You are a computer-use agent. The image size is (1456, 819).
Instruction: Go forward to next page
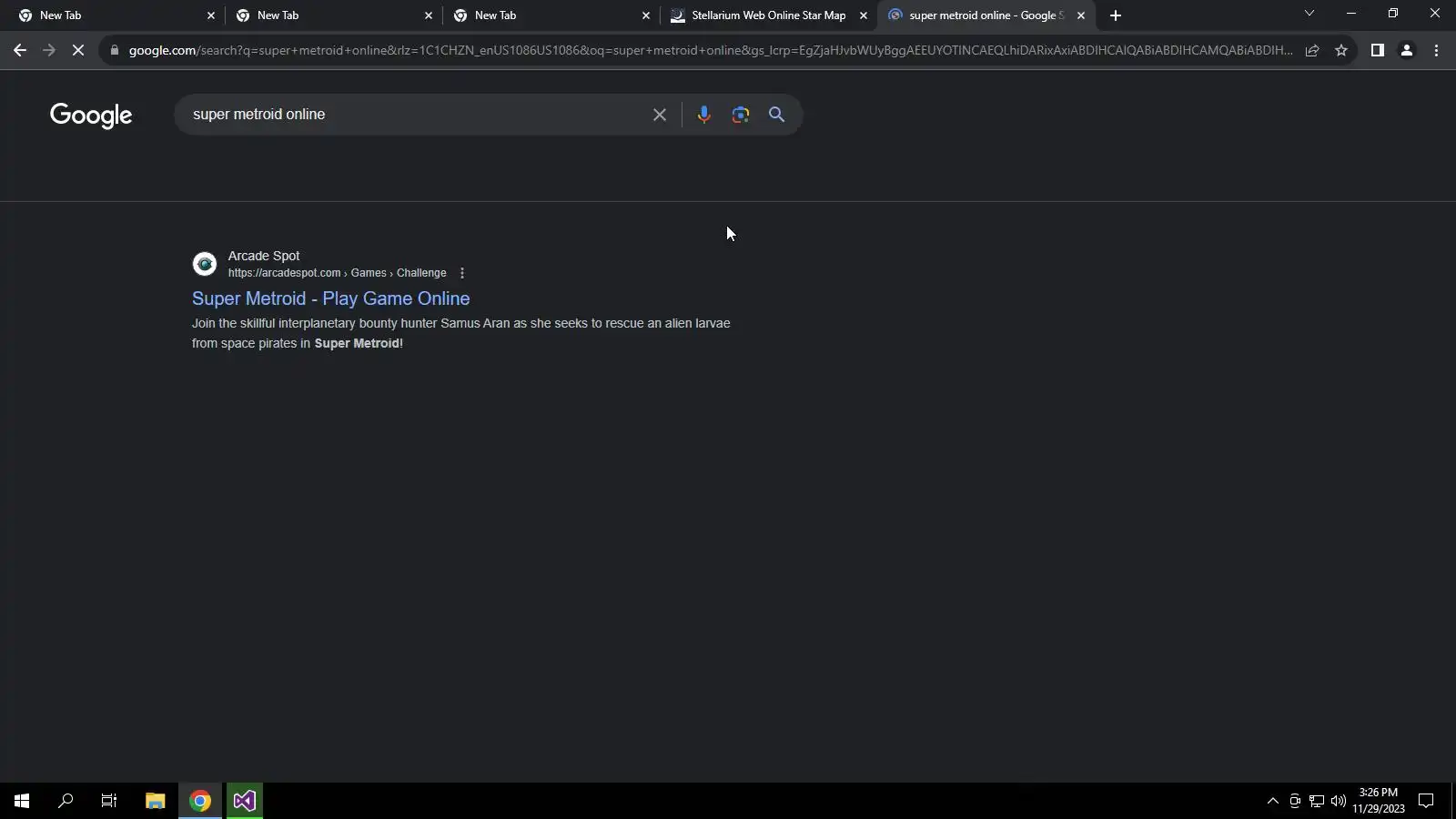[x=49, y=51]
